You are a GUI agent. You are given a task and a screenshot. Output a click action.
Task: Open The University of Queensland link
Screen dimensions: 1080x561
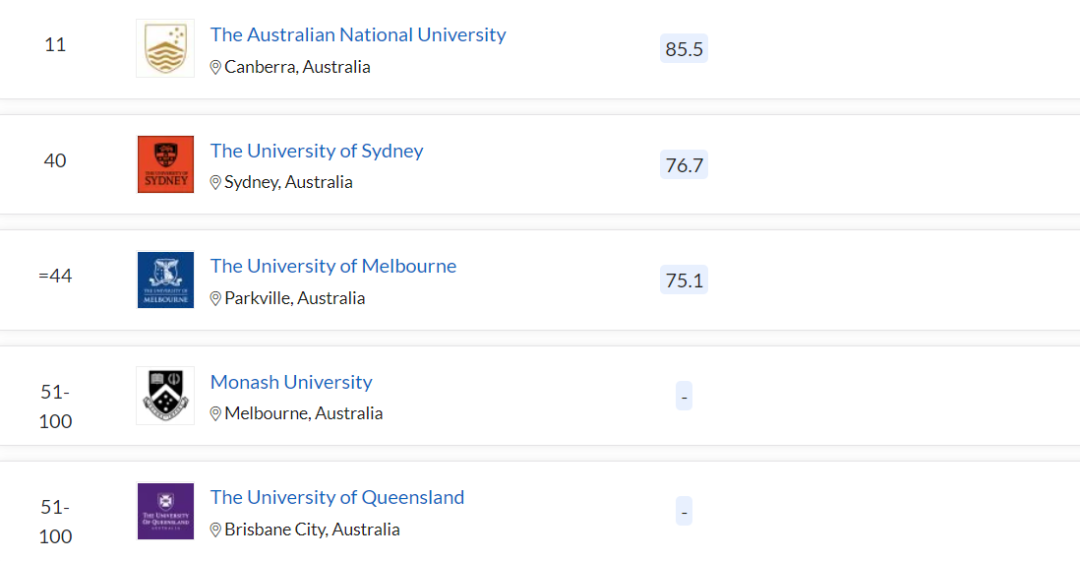click(338, 497)
